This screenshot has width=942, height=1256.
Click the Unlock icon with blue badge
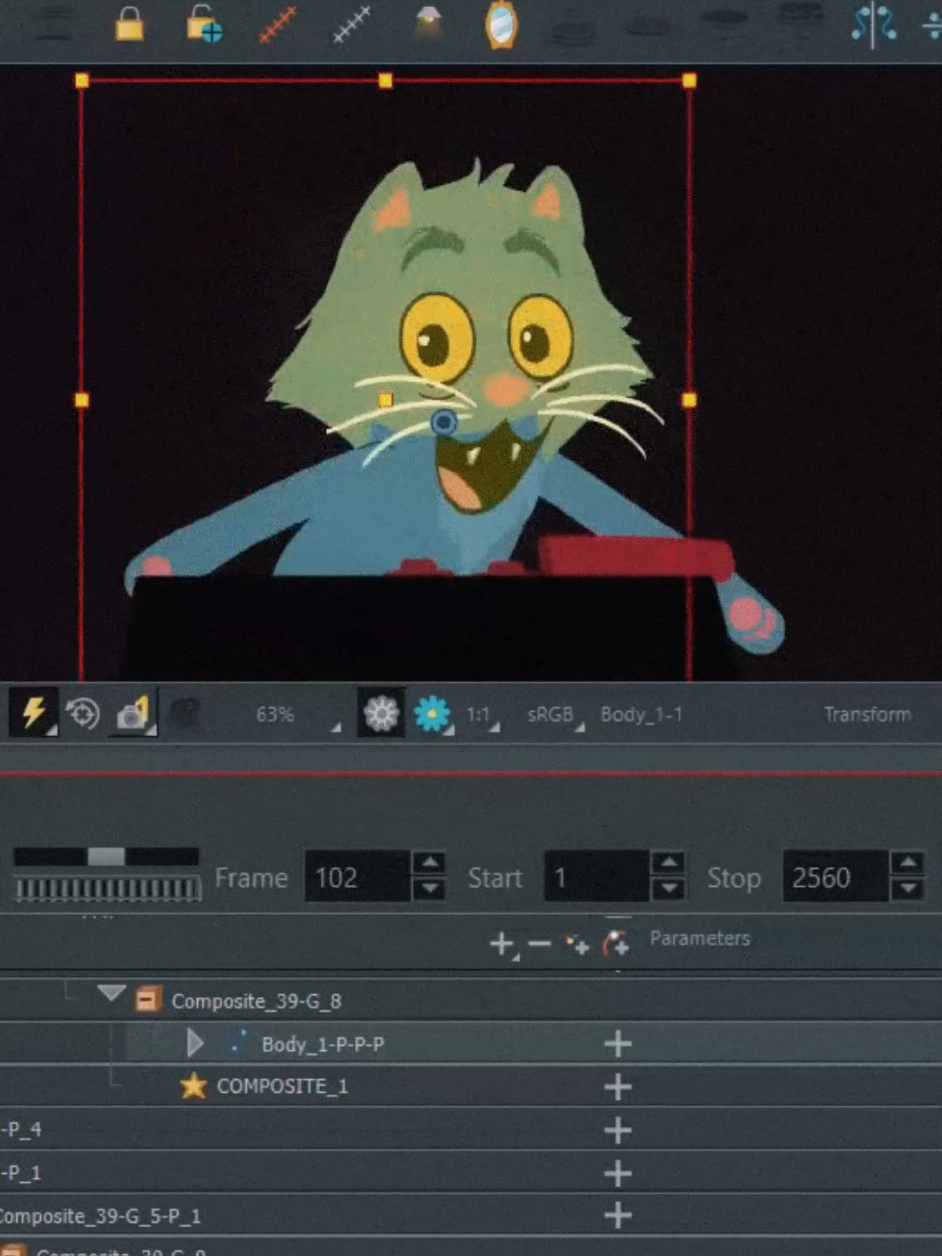pos(204,25)
